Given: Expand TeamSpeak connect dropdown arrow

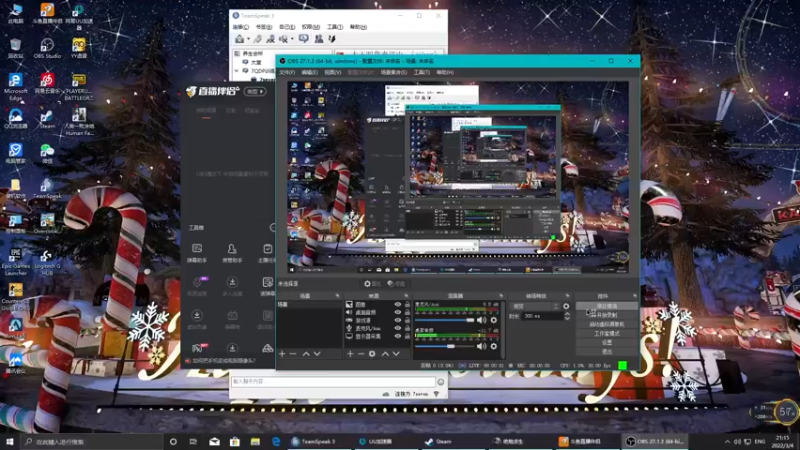Looking at the screenshot, I should [x=248, y=39].
